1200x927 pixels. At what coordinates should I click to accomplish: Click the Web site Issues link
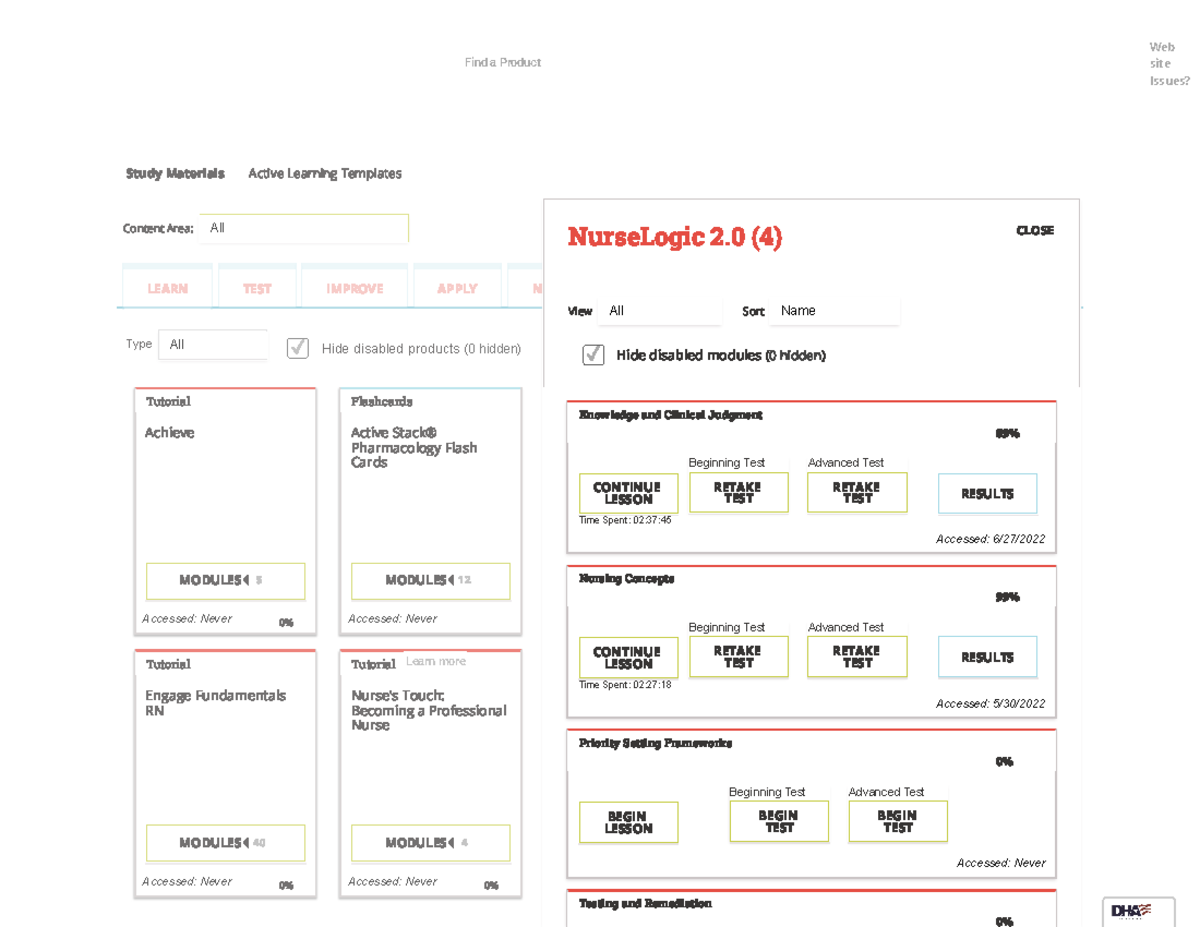tap(1168, 64)
